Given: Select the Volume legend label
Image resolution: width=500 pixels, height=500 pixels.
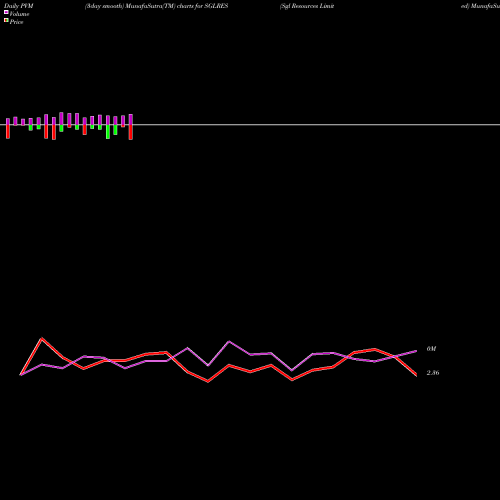Looking at the screenshot, I should click(x=19, y=14).
